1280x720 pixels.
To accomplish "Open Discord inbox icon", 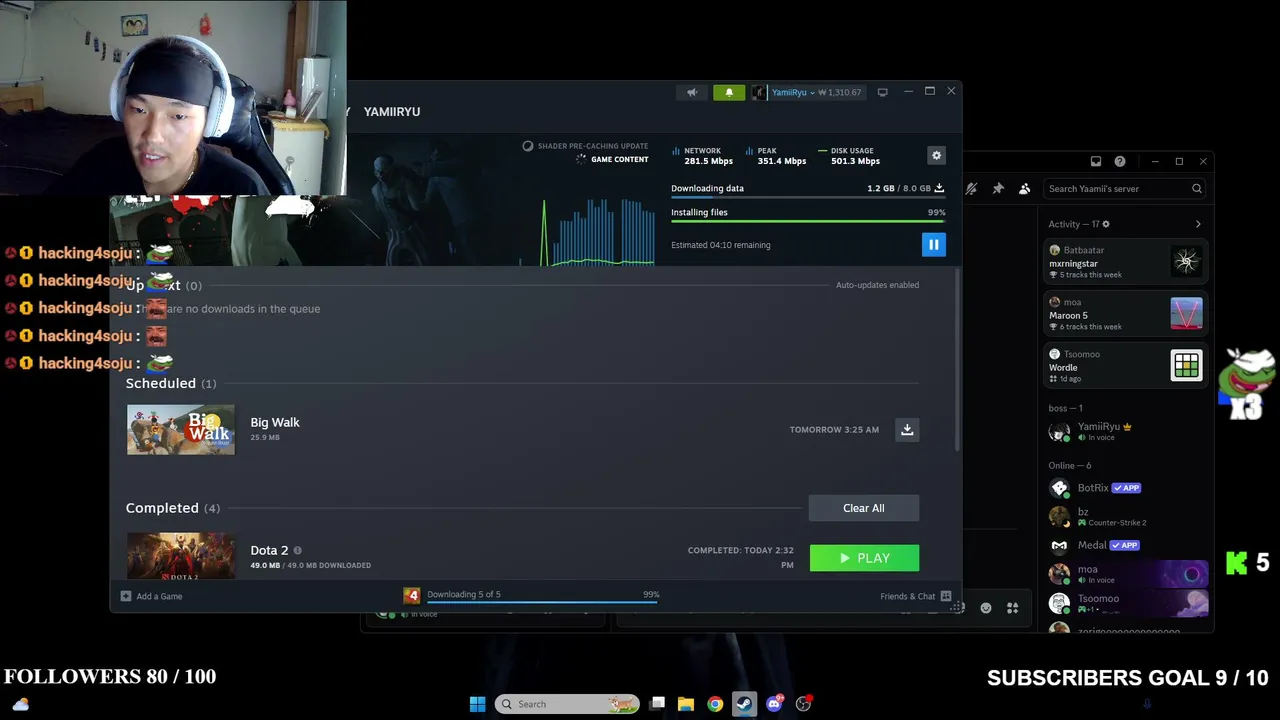I will point(1096,161).
